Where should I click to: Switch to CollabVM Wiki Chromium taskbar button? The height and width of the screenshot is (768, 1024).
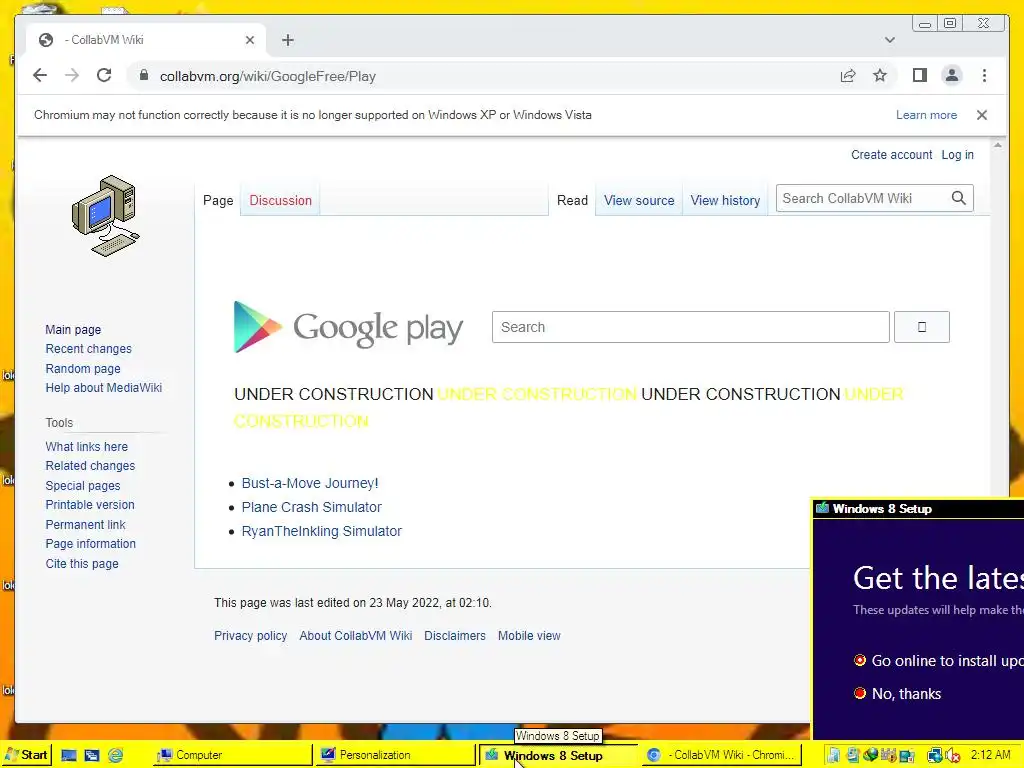tap(722, 755)
